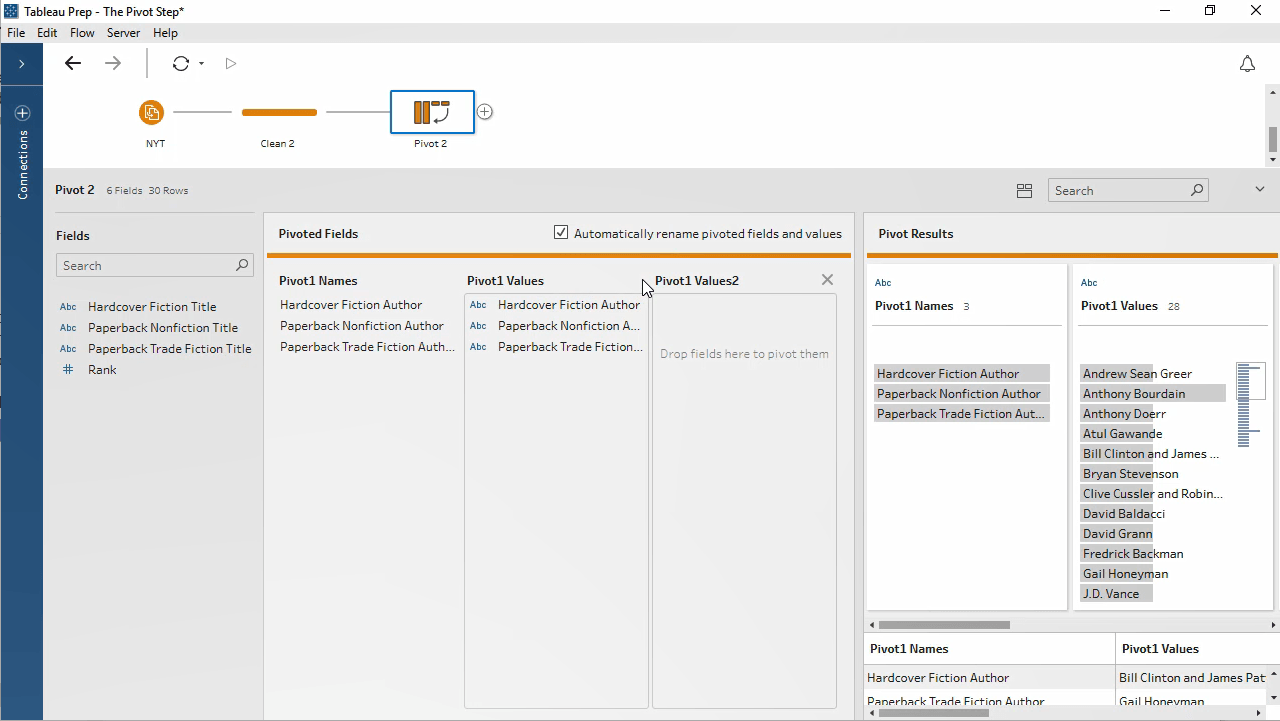This screenshot has height=721, width=1280.
Task: Add a step with plus after Pivot 2
Action: [485, 112]
